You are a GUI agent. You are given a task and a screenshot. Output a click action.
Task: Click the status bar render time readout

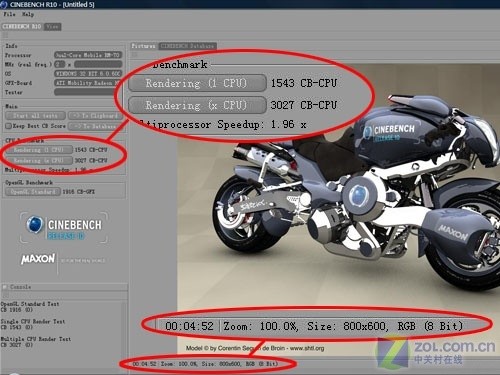click(144, 364)
